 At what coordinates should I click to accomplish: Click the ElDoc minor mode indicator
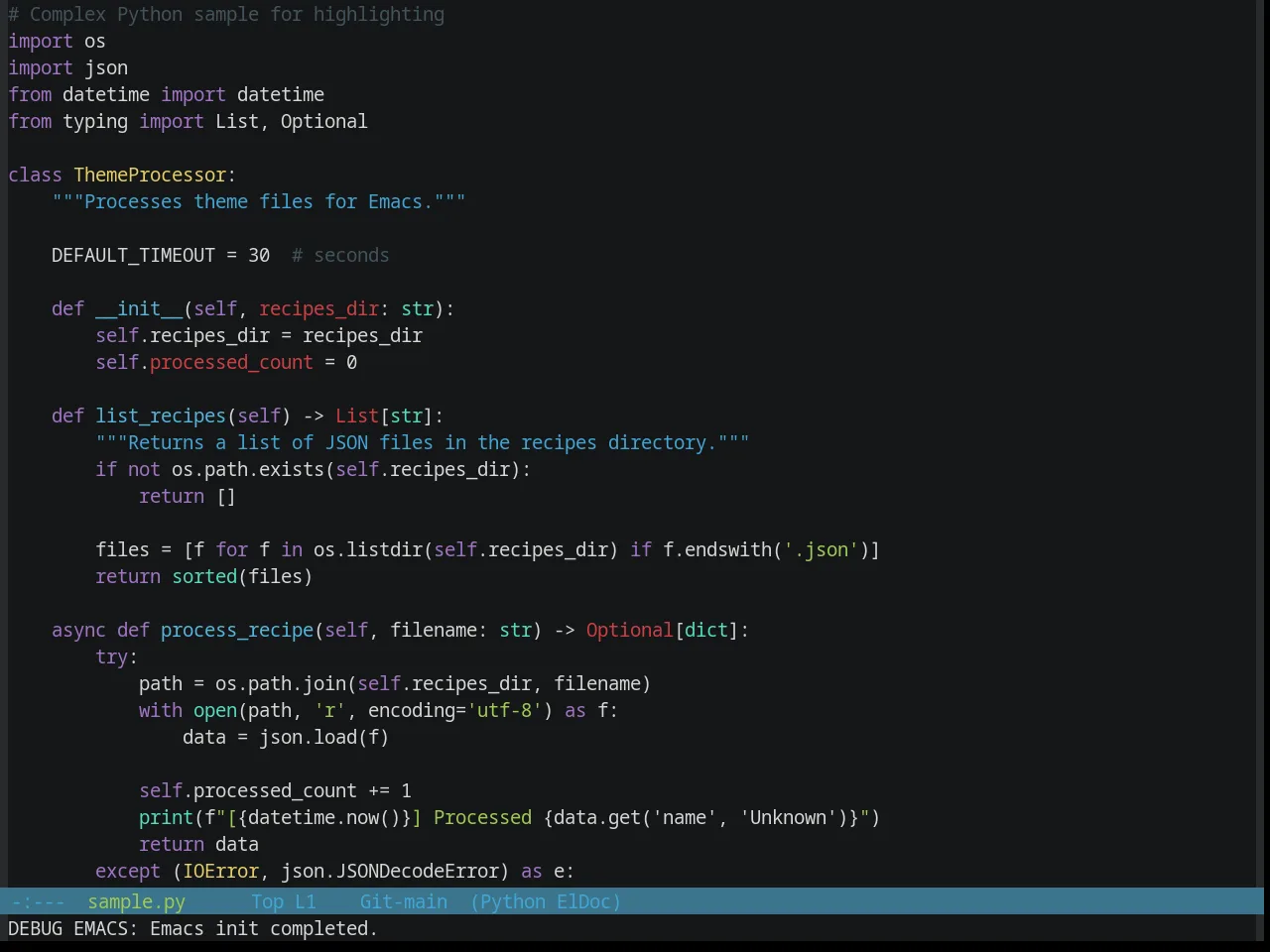coord(588,901)
